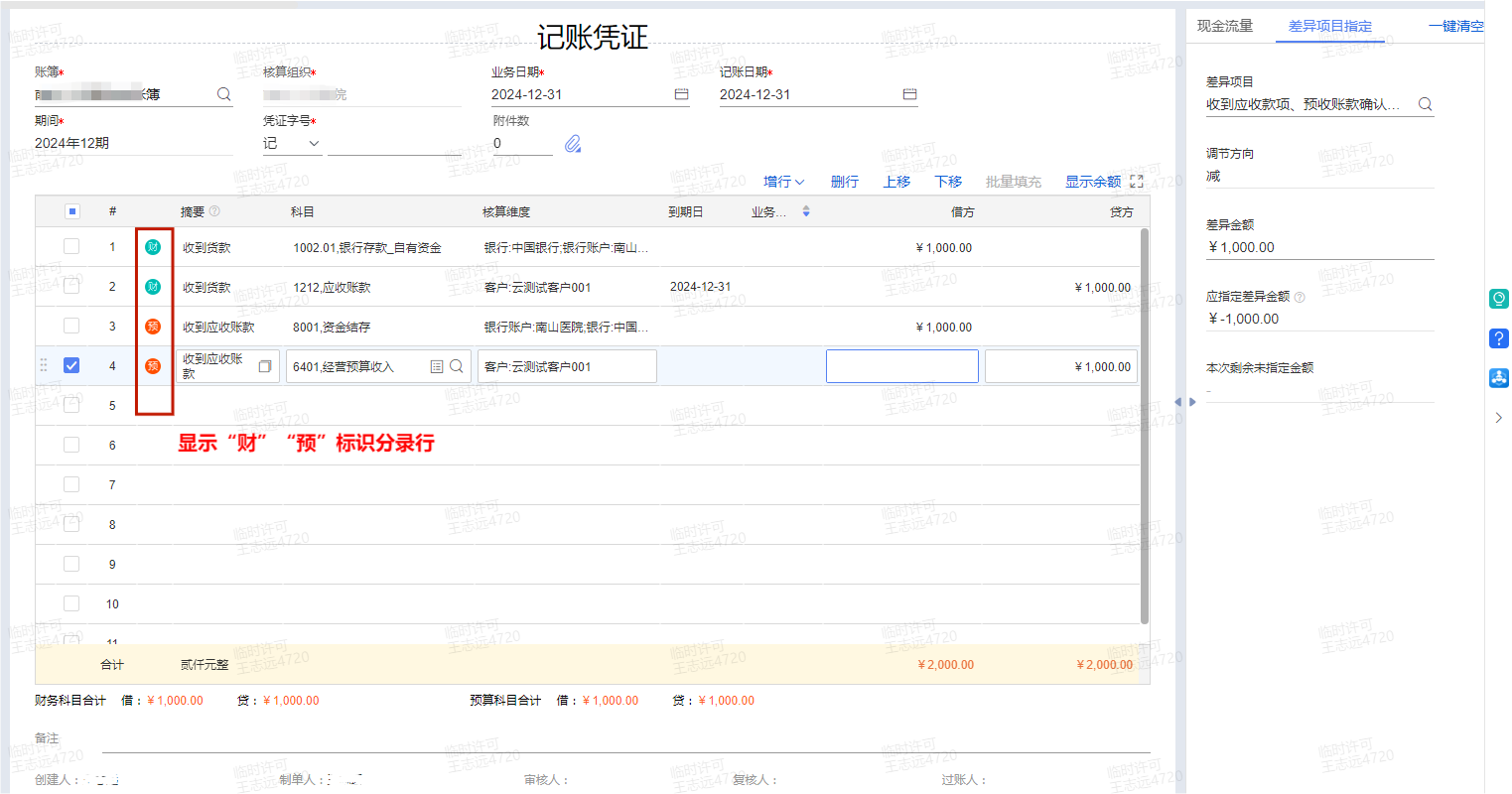The width and height of the screenshot is (1512, 794).
Task: Click the 差异项目 search magnifier icon
Action: 1426,104
